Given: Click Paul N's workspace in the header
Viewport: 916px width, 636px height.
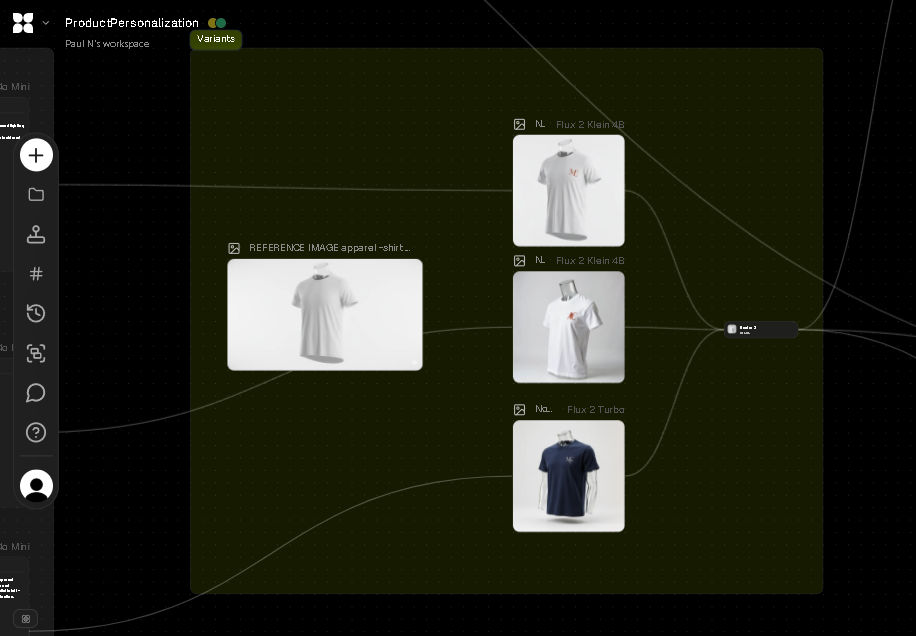Looking at the screenshot, I should (x=107, y=44).
